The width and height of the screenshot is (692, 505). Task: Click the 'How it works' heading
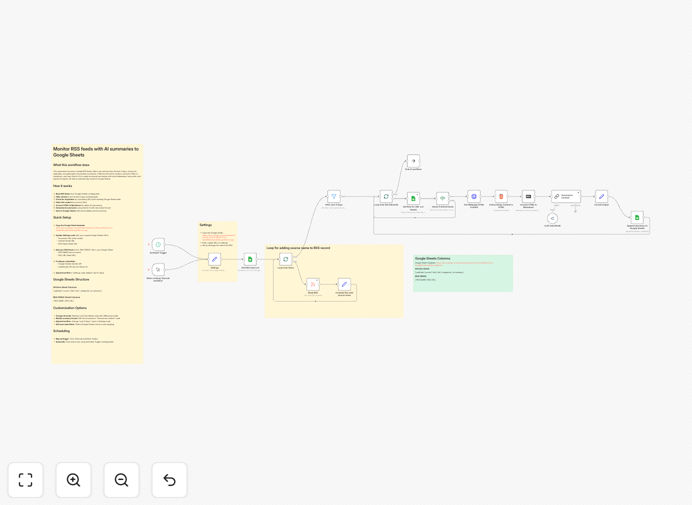click(63, 186)
